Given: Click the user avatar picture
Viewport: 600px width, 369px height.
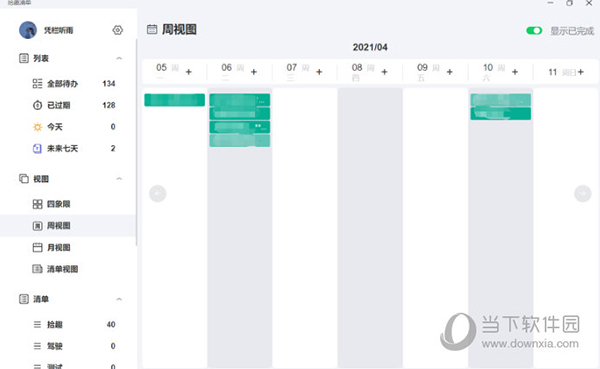Looking at the screenshot, I should (x=28, y=30).
